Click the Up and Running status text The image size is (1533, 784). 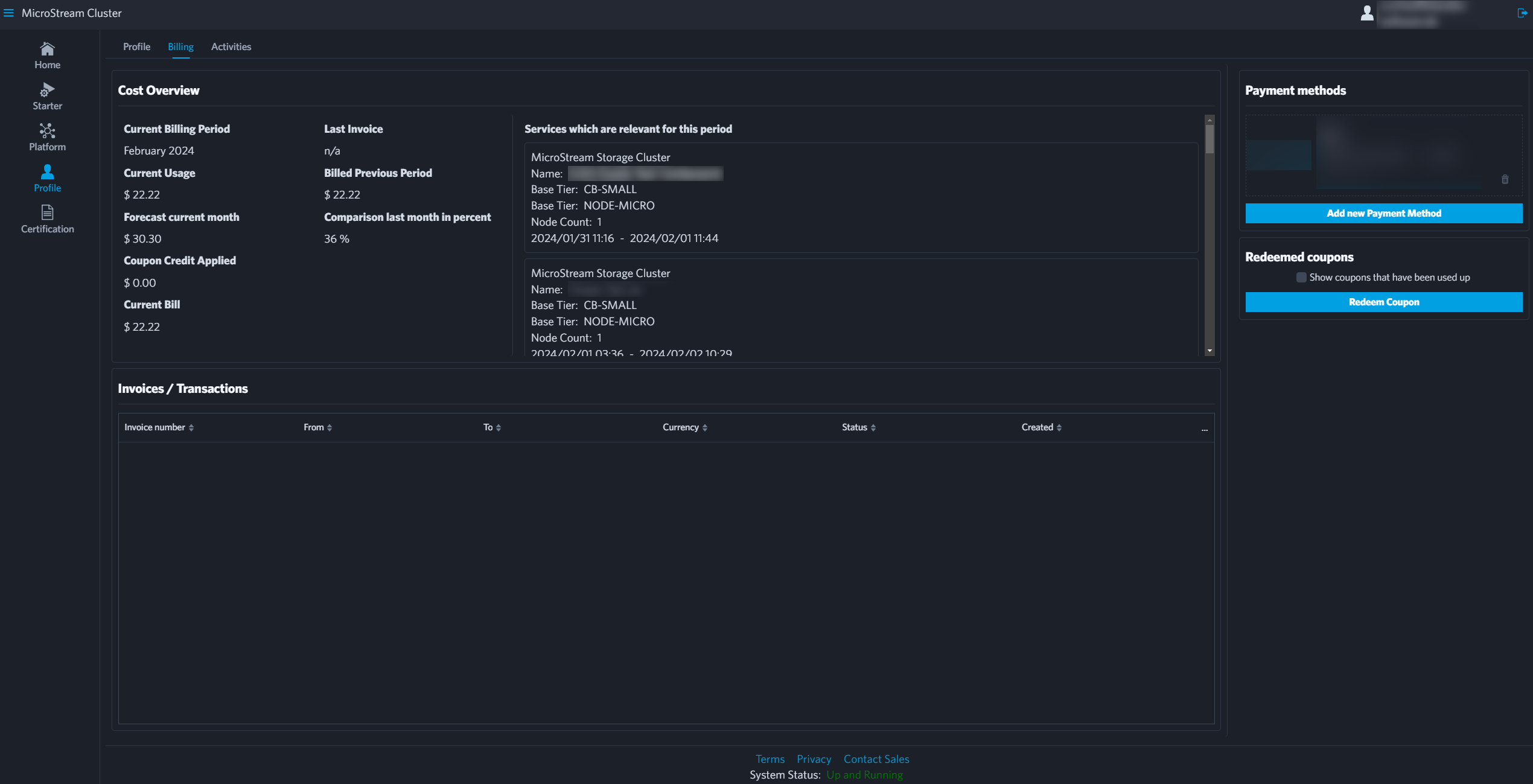(x=864, y=774)
